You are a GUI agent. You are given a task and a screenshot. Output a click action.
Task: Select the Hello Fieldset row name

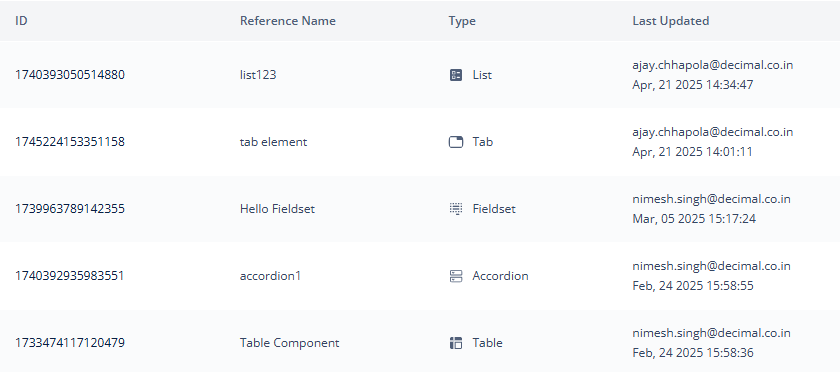point(278,209)
